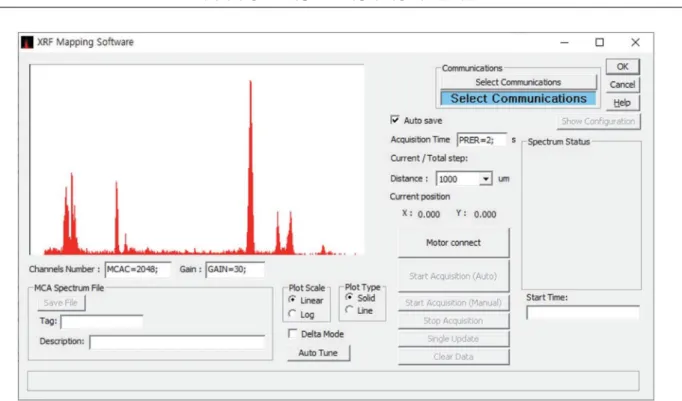
Task: Click the X position value 0.000
Action: [x=429, y=214]
